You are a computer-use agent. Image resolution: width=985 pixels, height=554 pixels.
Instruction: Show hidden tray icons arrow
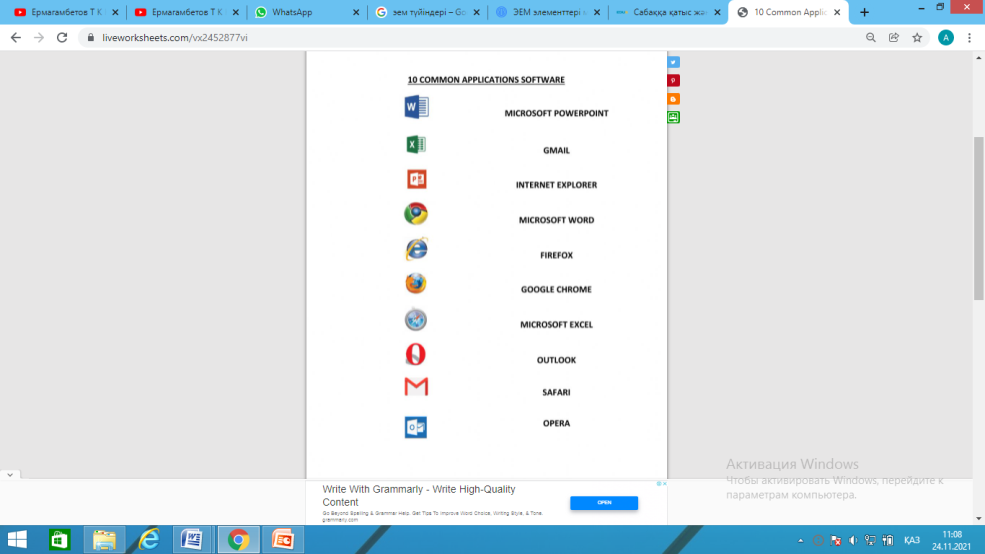(x=800, y=540)
